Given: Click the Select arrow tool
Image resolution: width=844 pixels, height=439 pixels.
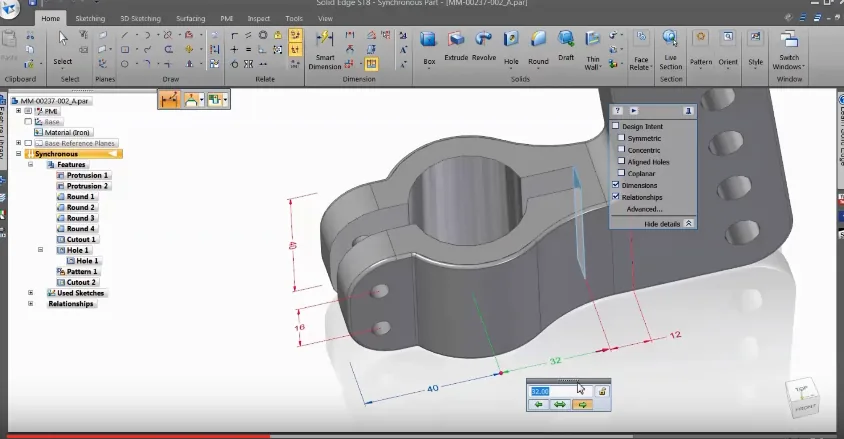Looking at the screenshot, I should (x=63, y=48).
